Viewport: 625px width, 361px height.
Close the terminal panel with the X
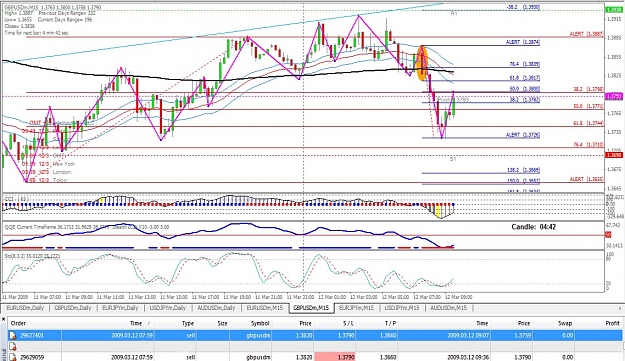point(3,319)
